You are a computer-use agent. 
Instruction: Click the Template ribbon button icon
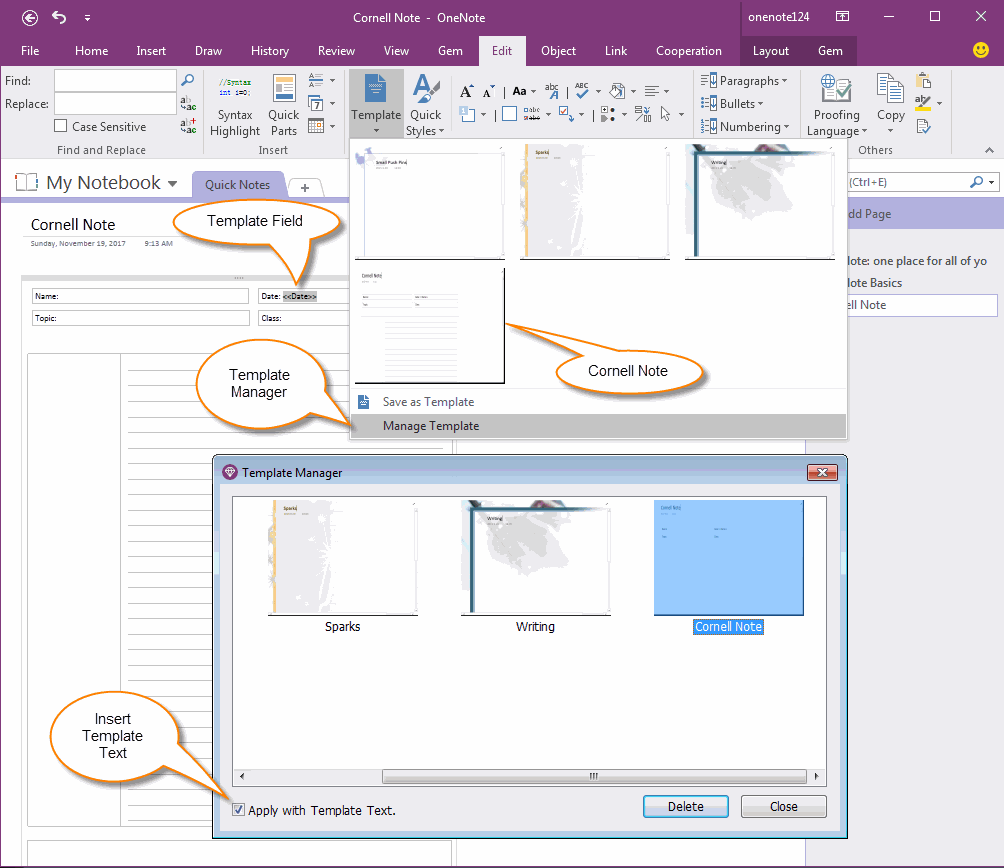click(x=376, y=88)
